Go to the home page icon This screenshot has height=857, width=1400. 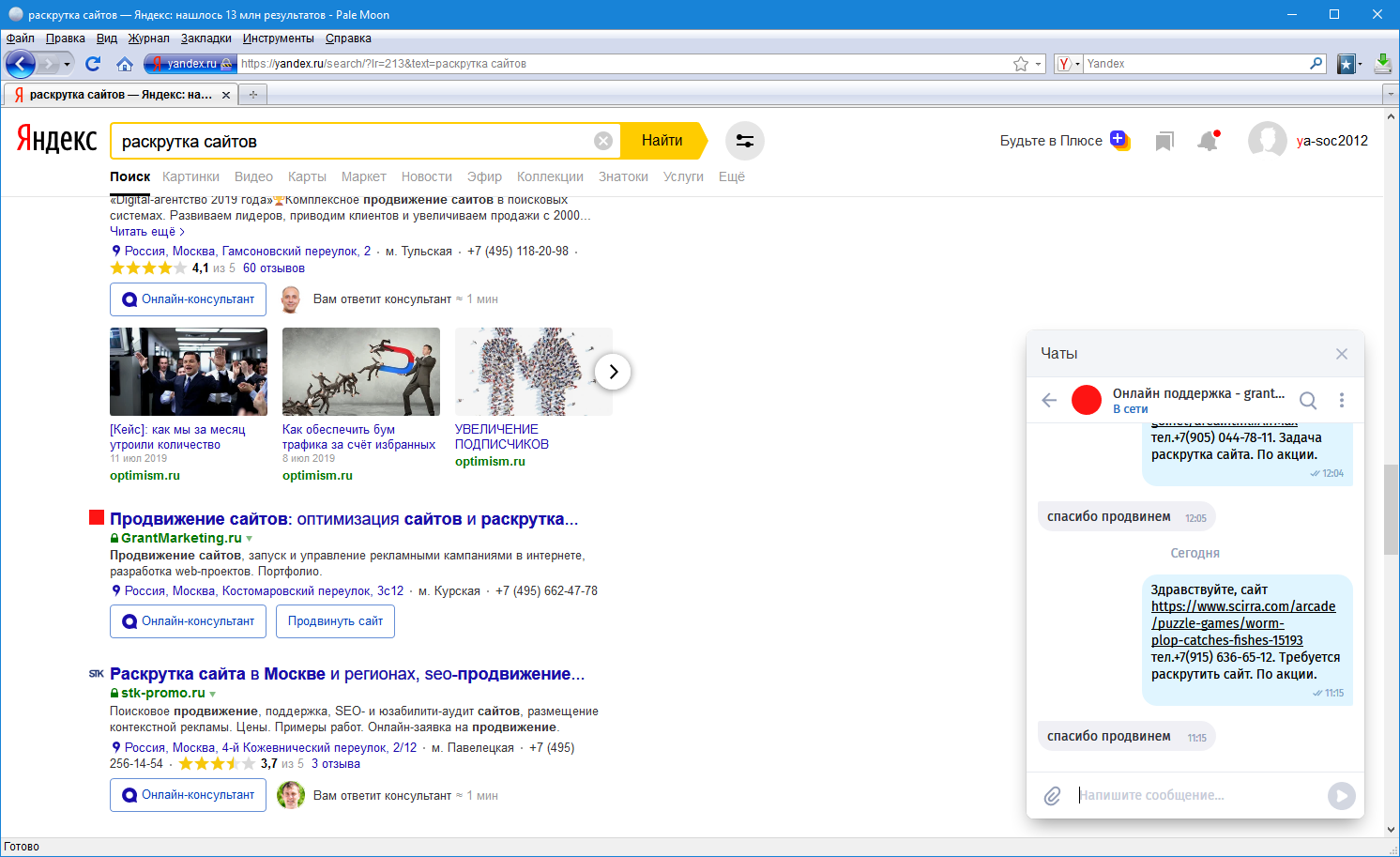(x=125, y=64)
